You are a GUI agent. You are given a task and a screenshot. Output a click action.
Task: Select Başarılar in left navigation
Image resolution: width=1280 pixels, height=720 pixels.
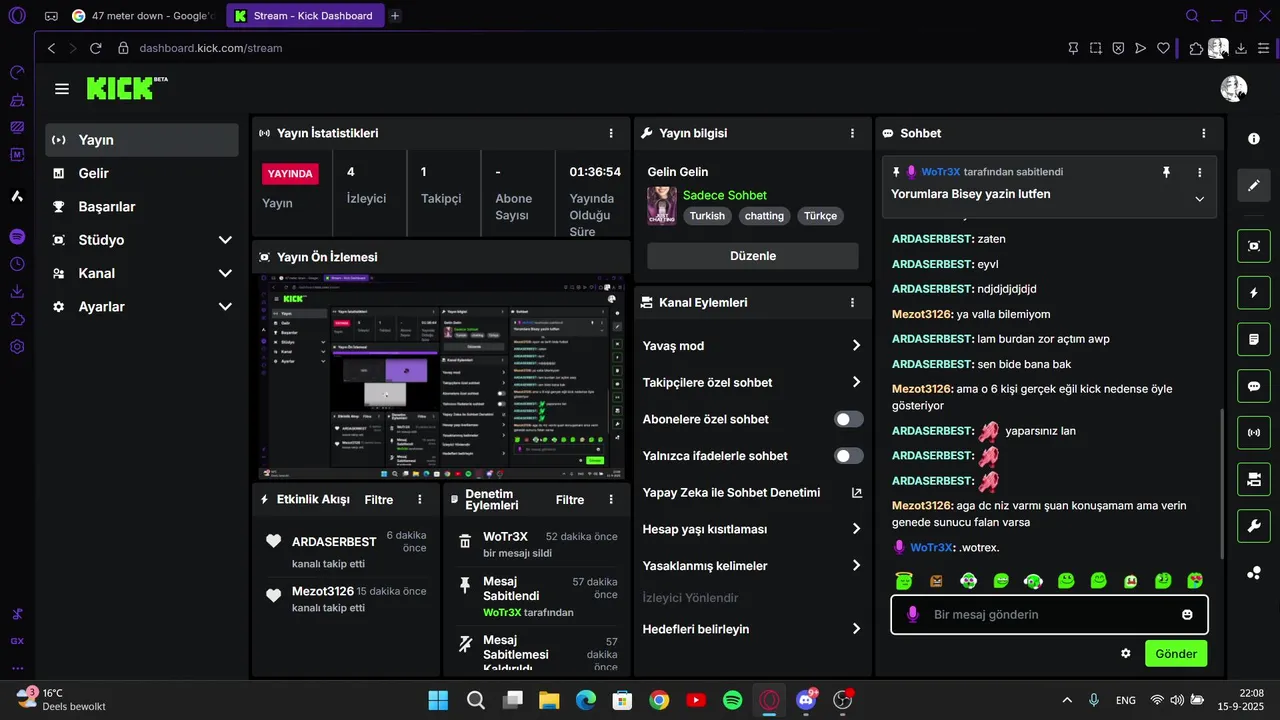(142, 207)
